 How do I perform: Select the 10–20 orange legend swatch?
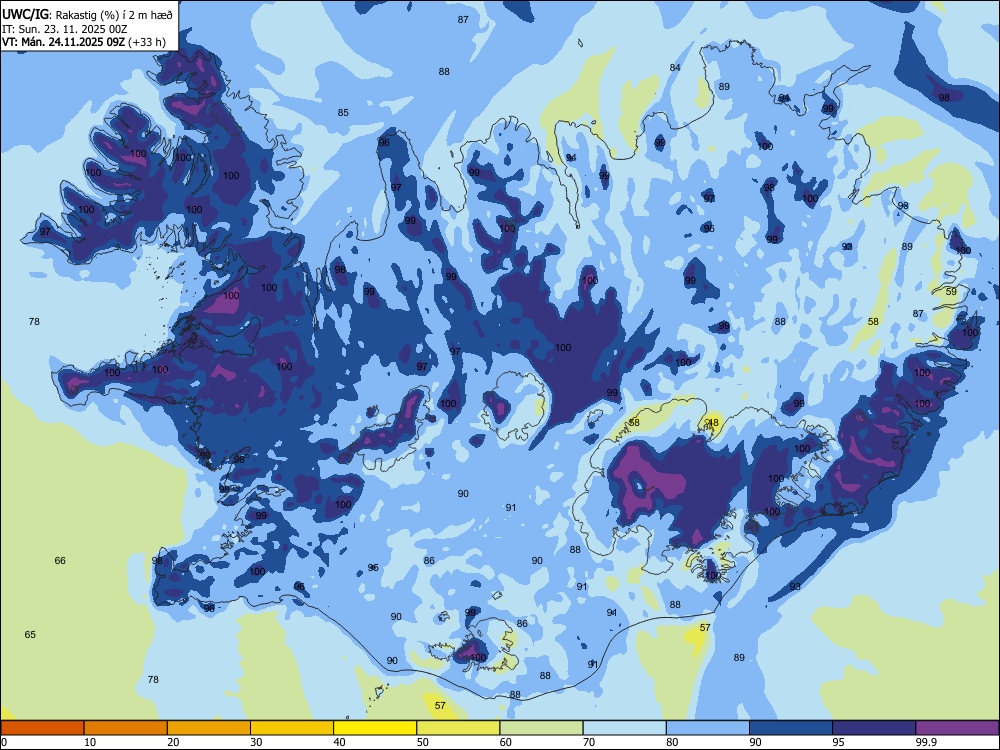pyautogui.click(x=126, y=728)
